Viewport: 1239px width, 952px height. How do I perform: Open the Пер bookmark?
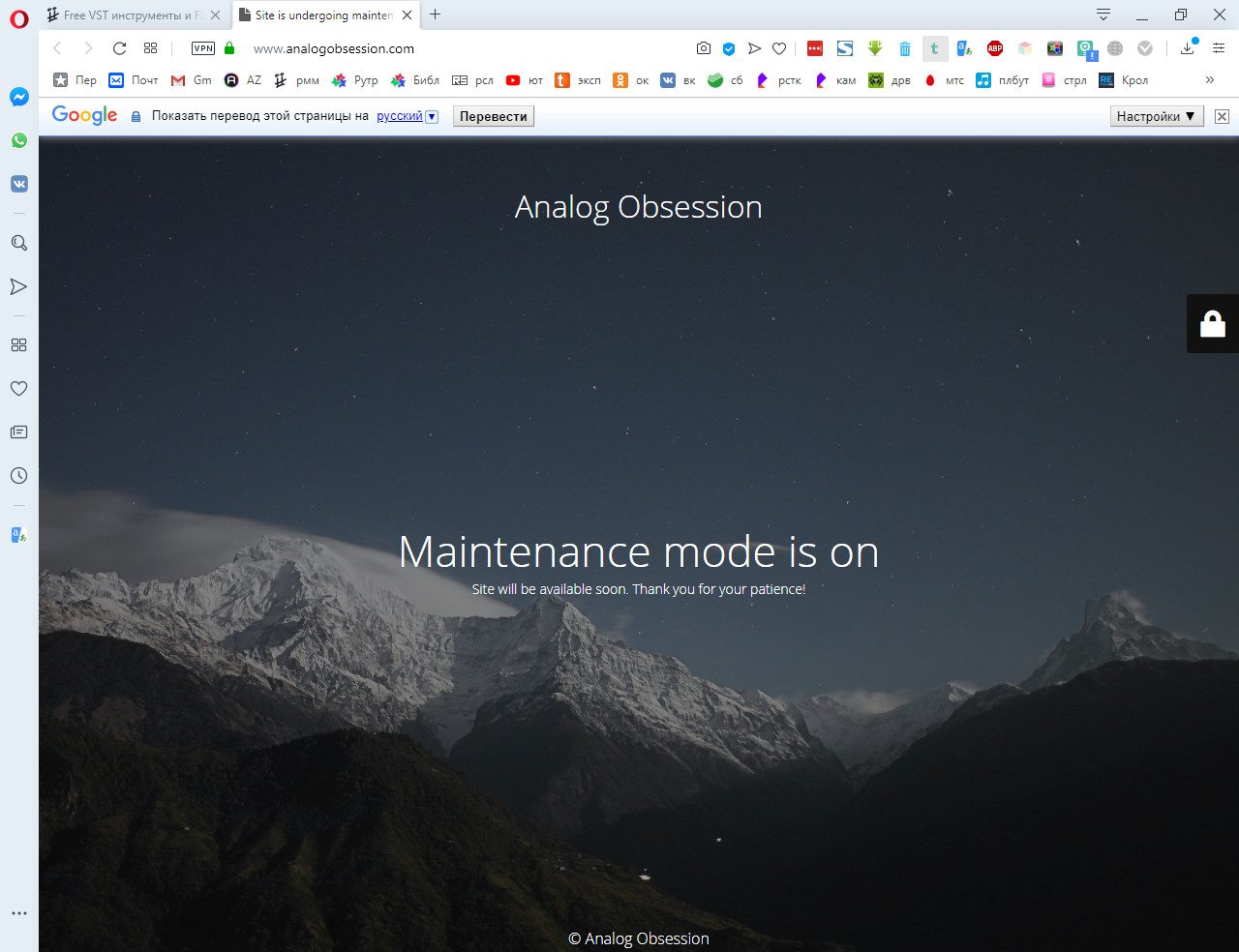75,80
